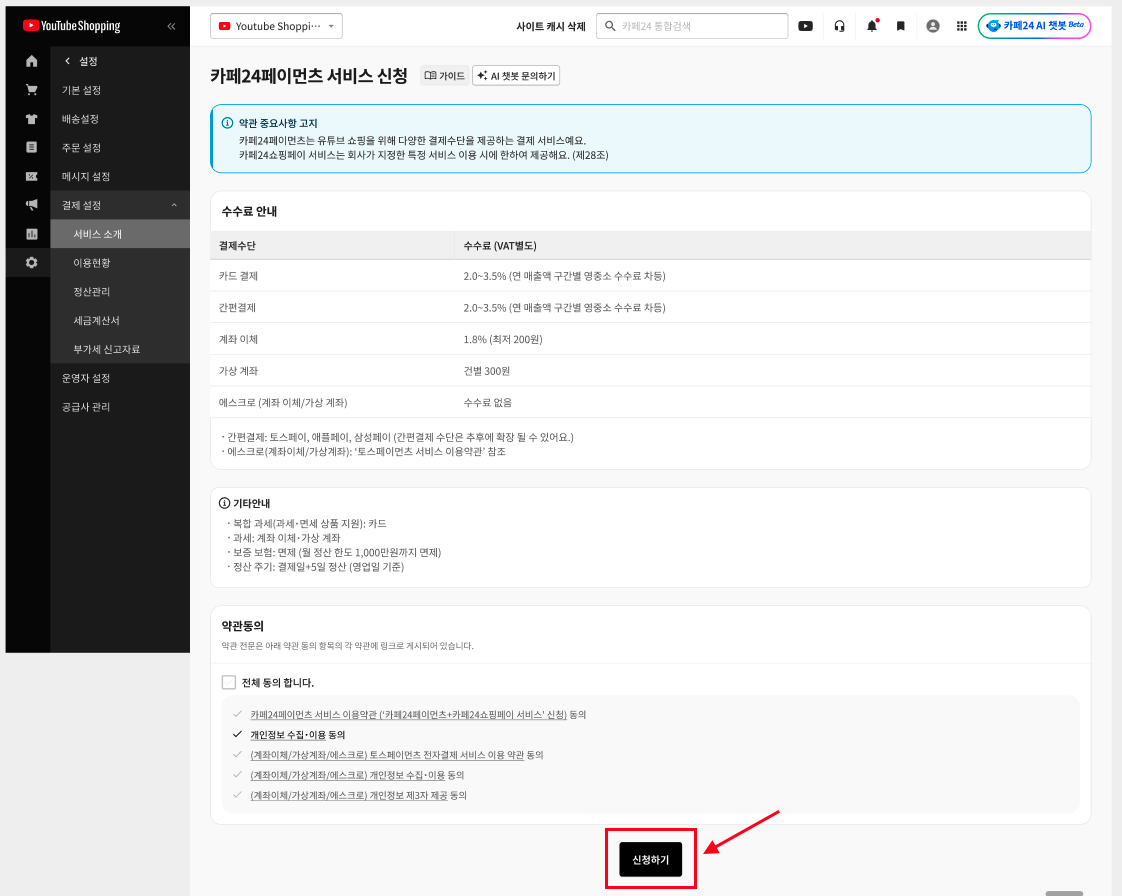Open the megaphone marketing icon

click(x=31, y=205)
